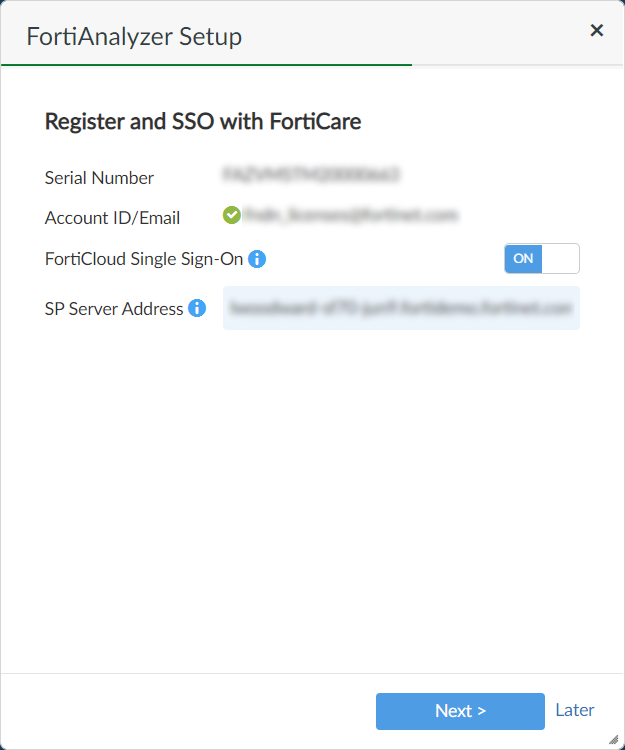
Task: Click the FortiCloud Single Sign-On label
Action: point(144,259)
